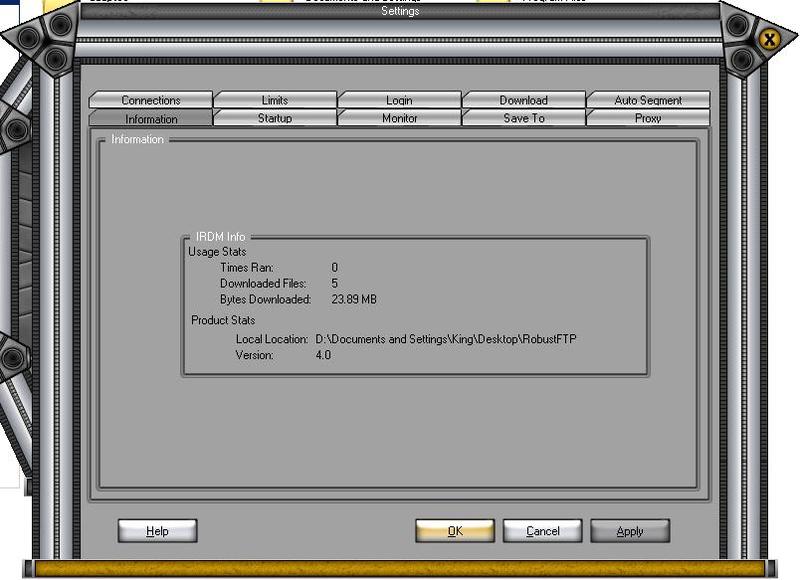
Task: Click the Settings title bar
Action: pos(400,12)
